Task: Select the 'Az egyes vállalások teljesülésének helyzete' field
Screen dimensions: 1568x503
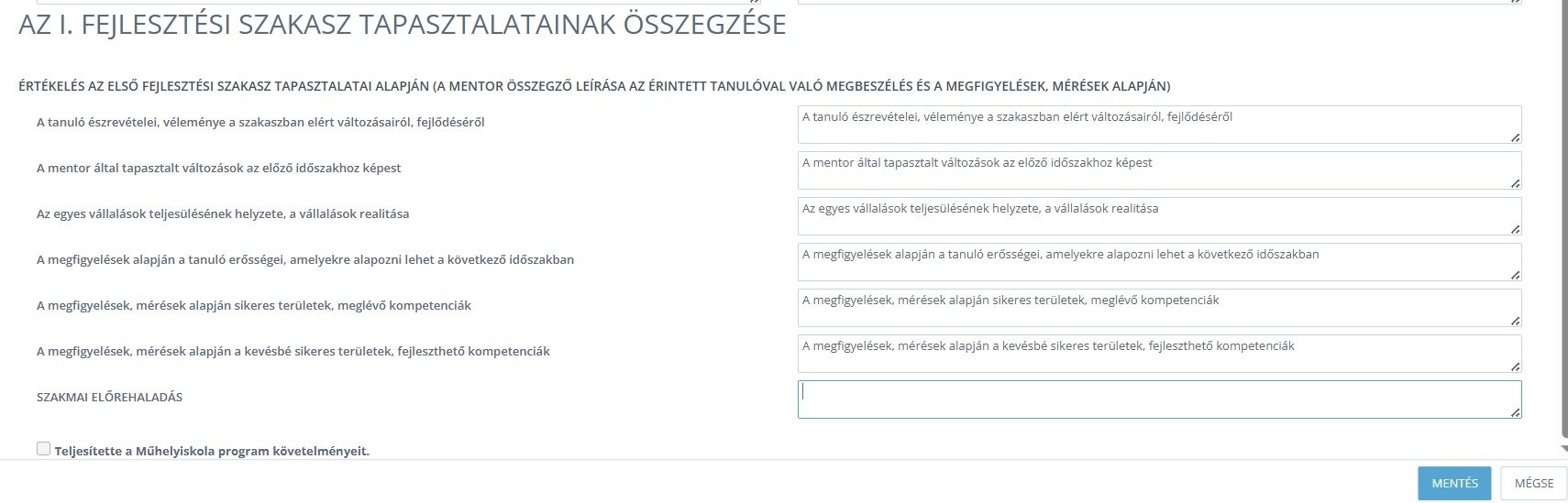Action: [1159, 216]
